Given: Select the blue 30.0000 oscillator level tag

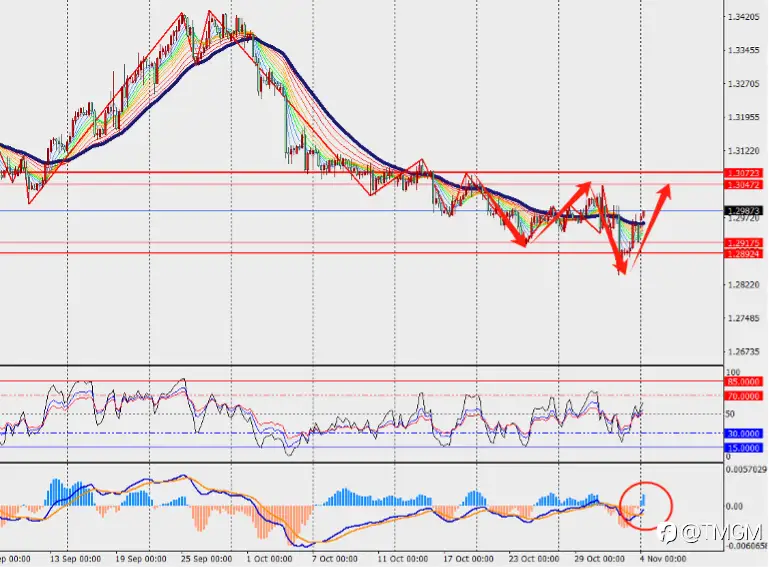Looking at the screenshot, I should coord(743,433).
